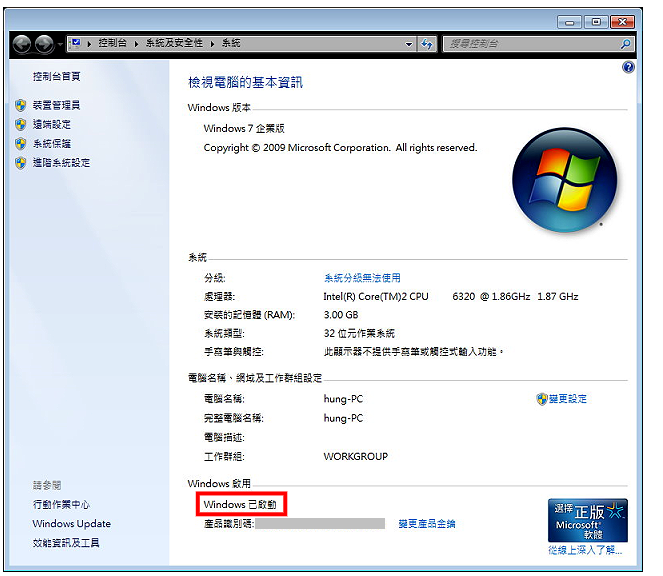Click the magnifier search icon
Screen dimensions: 663x576
626,44
